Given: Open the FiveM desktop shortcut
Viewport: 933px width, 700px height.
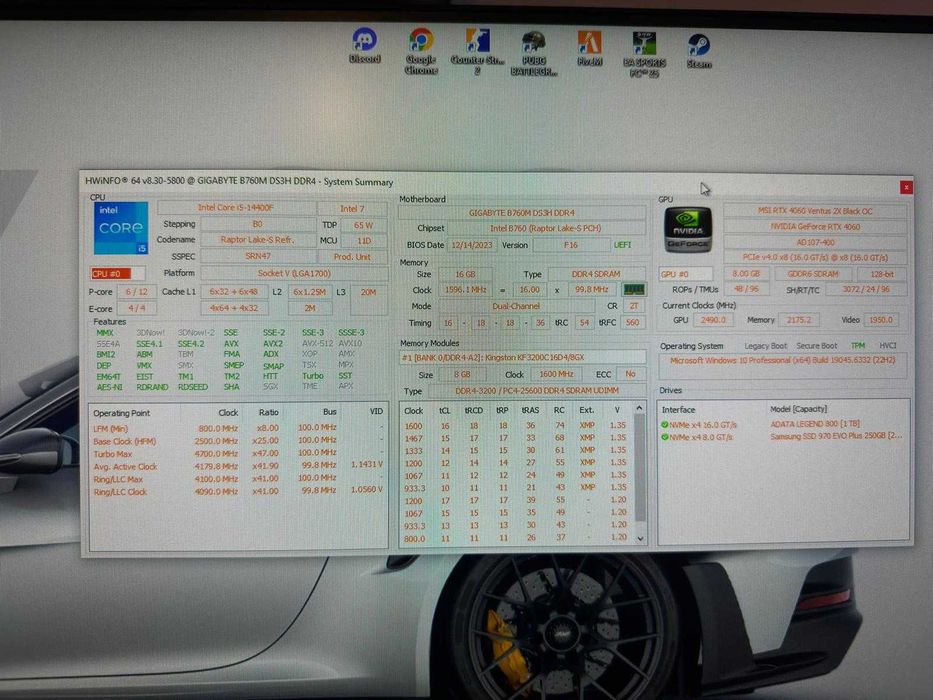Looking at the screenshot, I should pos(590,49).
